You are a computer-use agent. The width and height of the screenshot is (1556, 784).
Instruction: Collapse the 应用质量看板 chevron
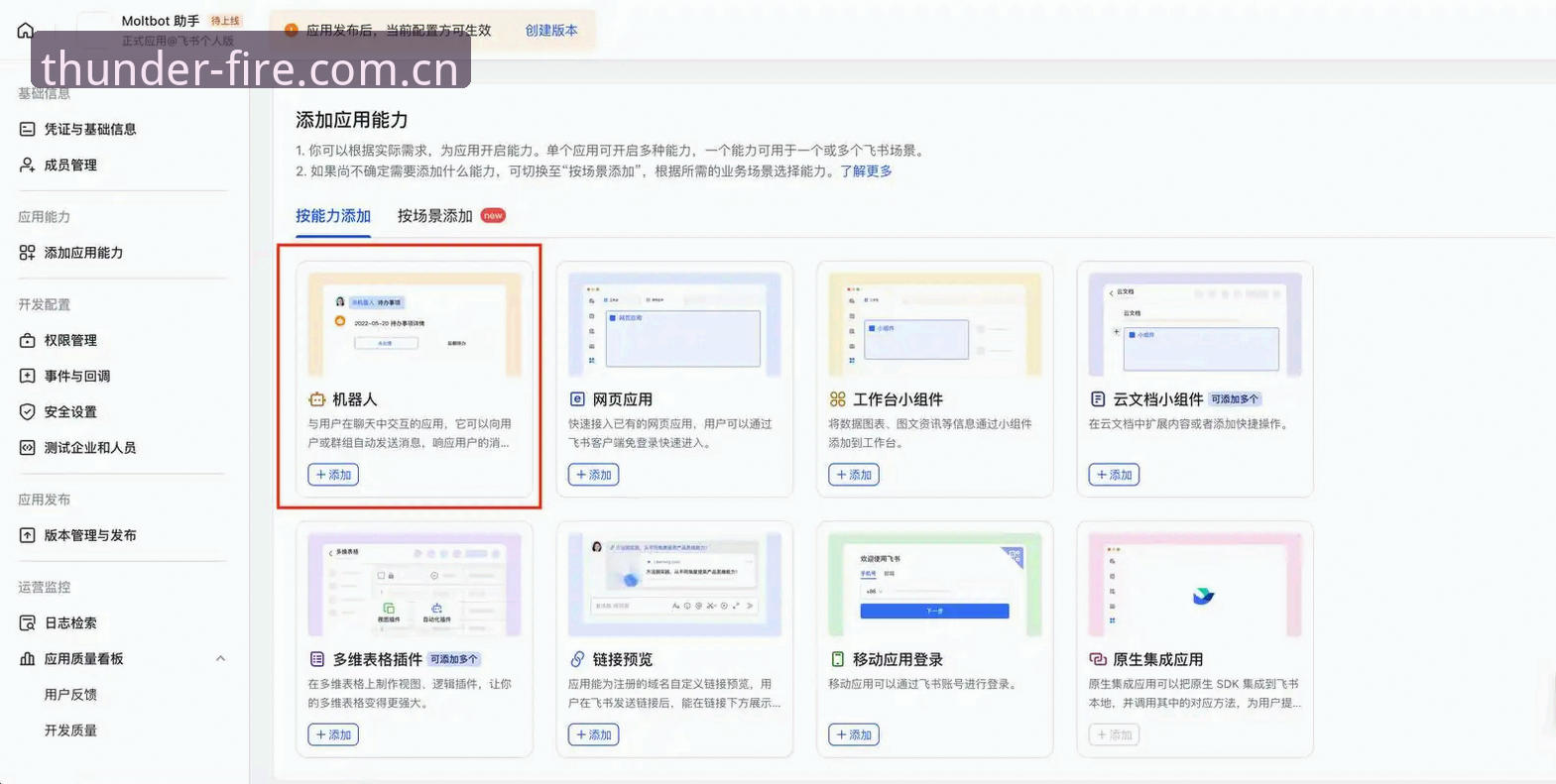click(x=220, y=658)
